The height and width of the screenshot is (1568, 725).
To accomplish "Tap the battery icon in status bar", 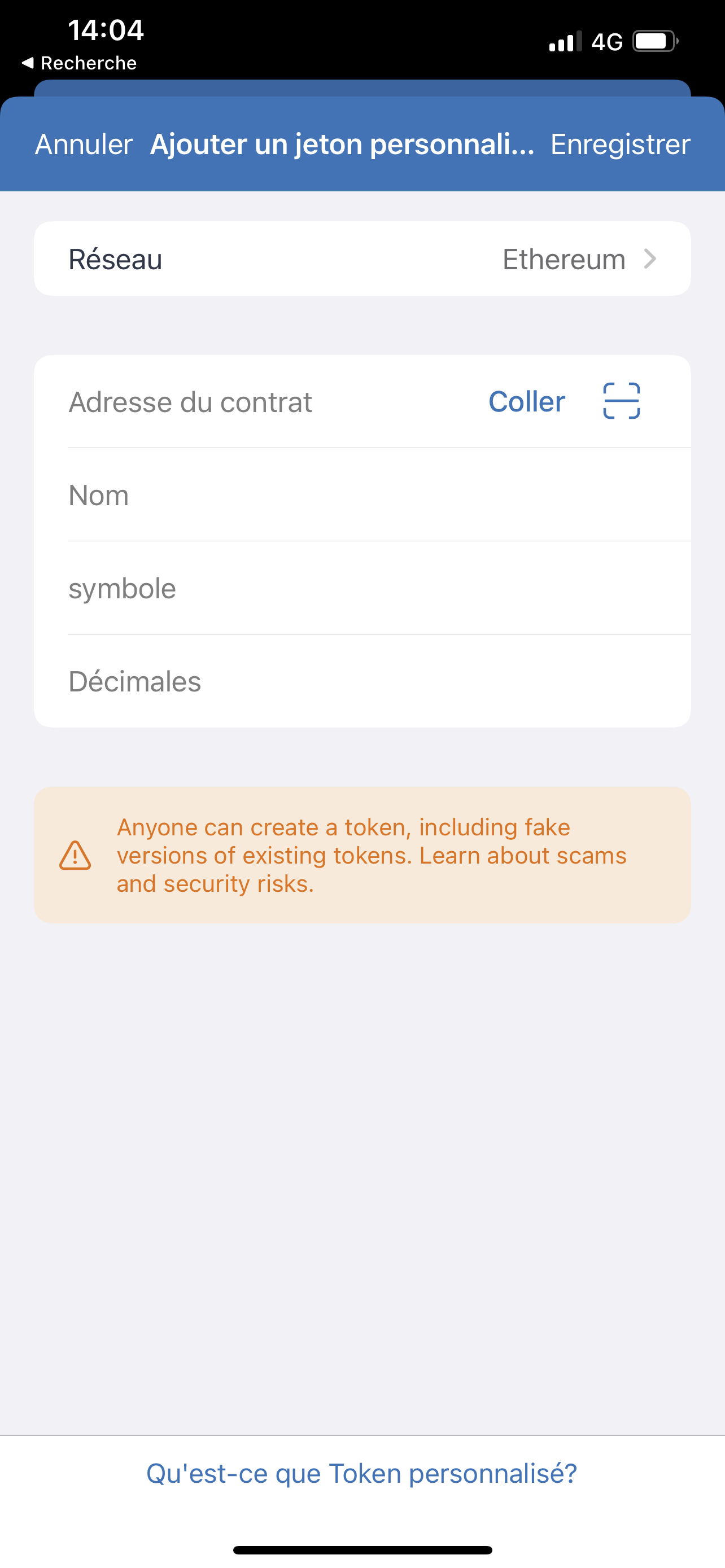I will [x=655, y=42].
